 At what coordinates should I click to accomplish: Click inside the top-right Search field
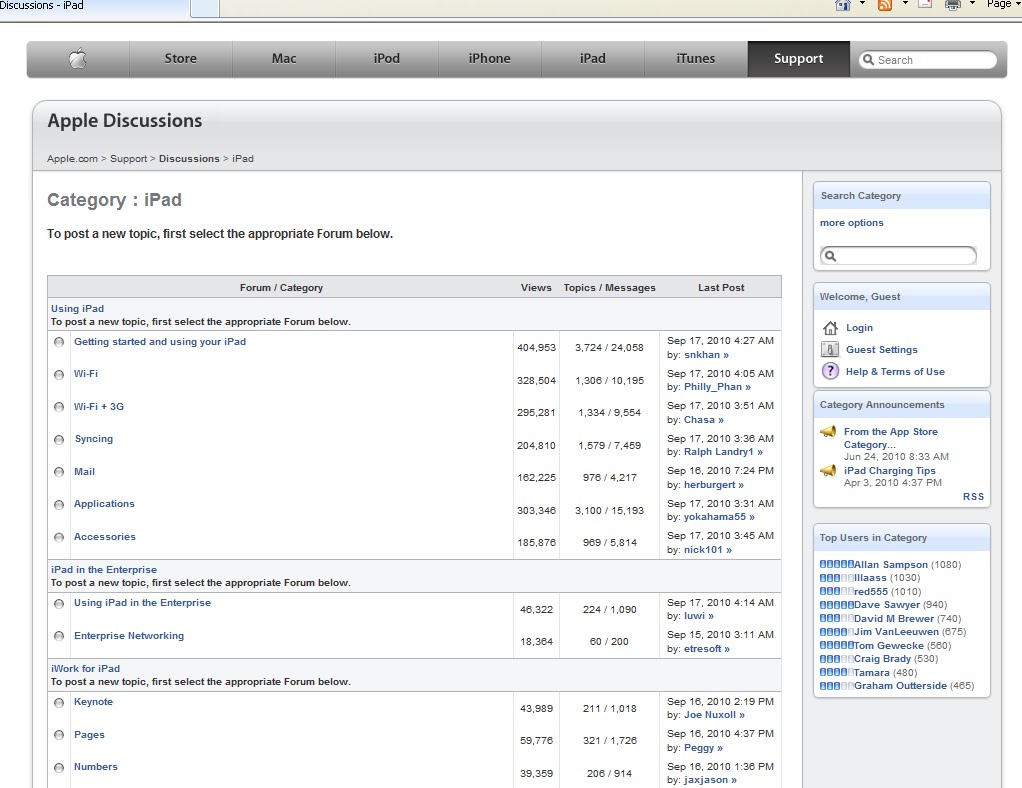click(930, 59)
